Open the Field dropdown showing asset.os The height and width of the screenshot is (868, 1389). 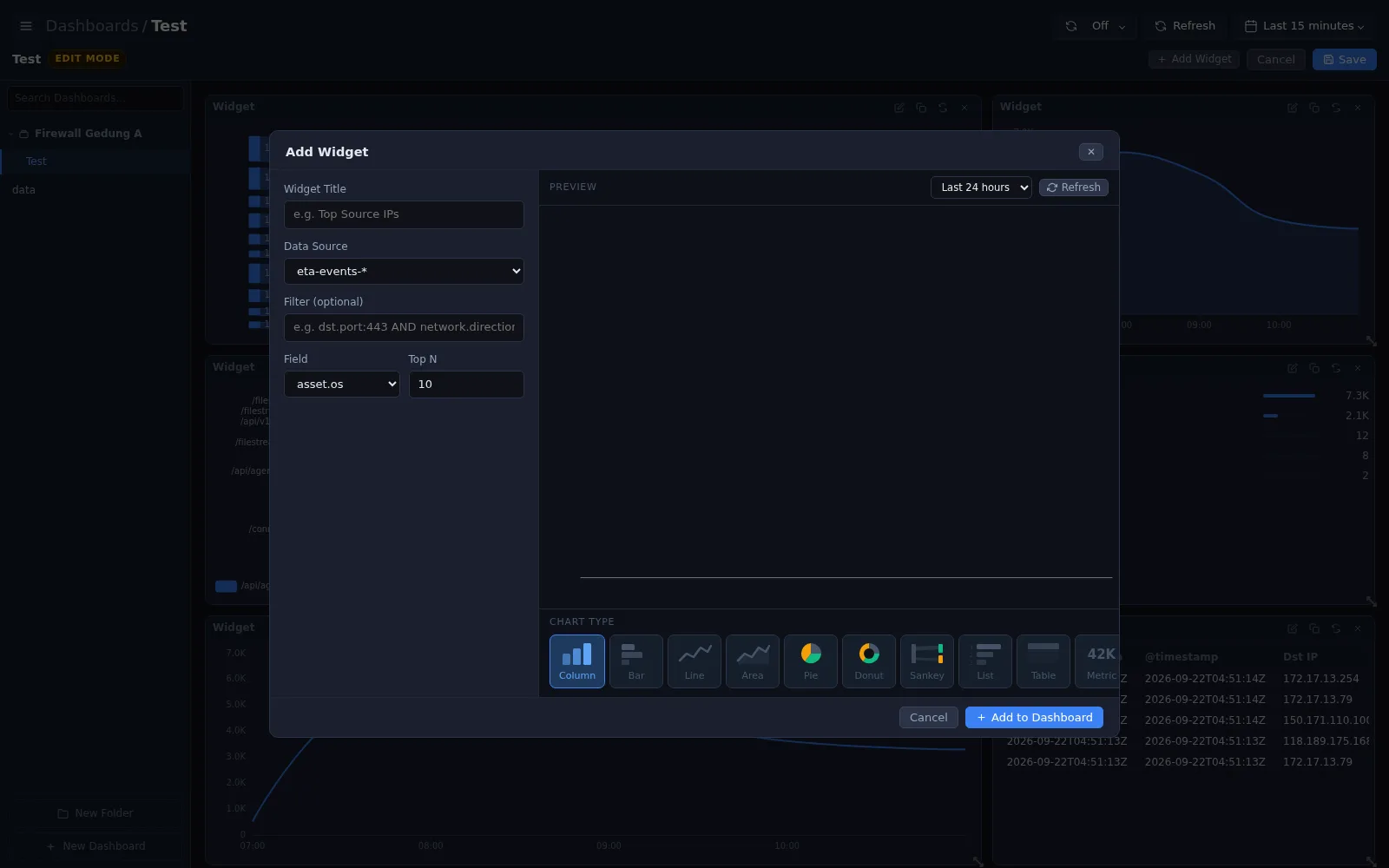click(x=342, y=385)
